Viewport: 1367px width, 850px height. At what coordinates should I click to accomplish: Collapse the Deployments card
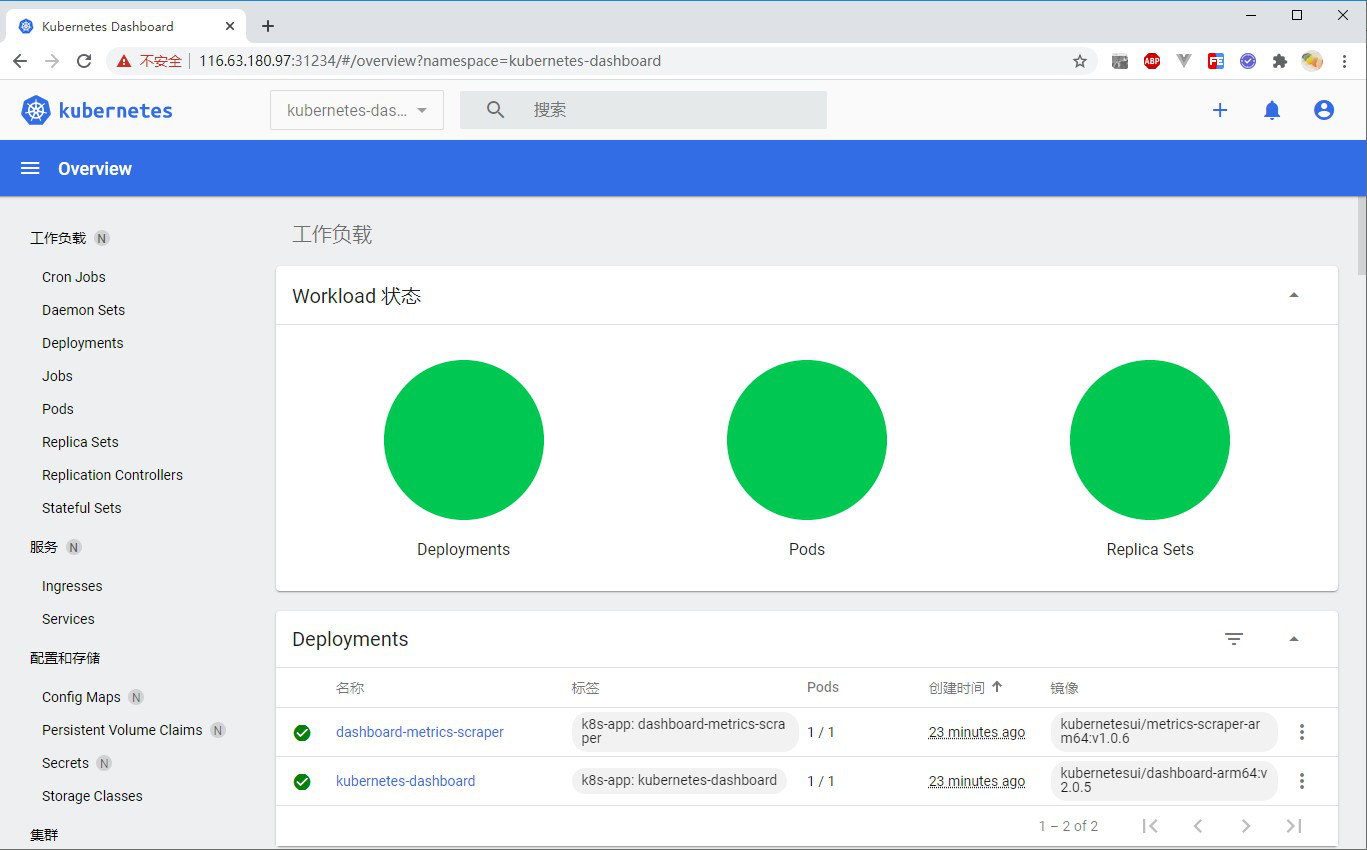coord(1294,638)
